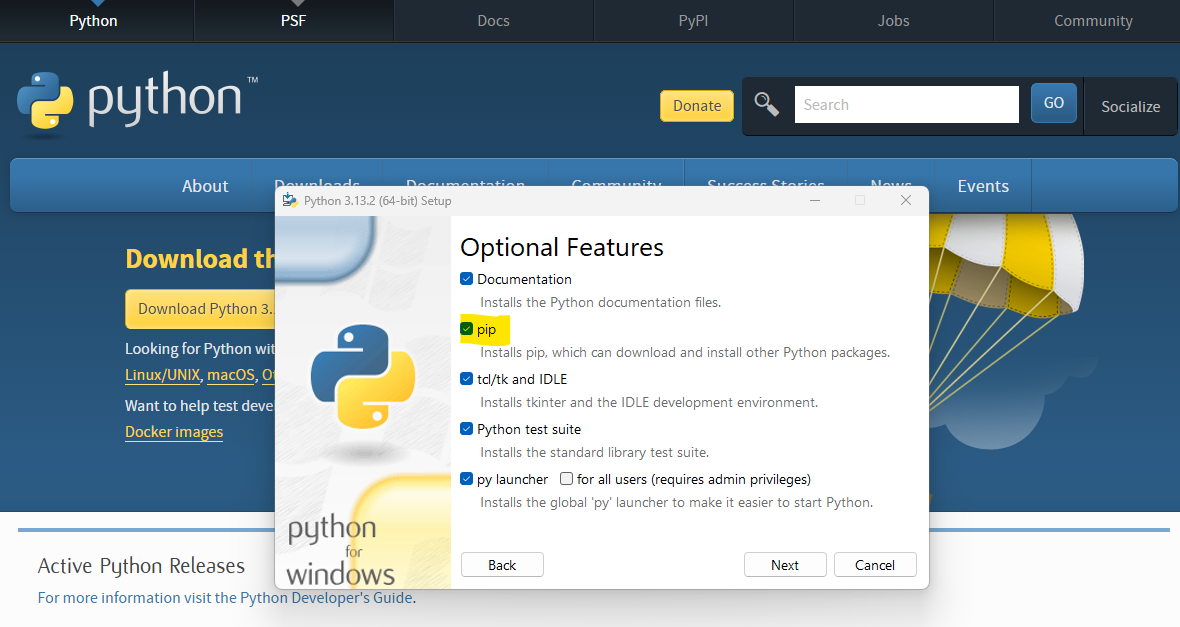
Task: Toggle the py launcher checkbox
Action: pos(467,479)
